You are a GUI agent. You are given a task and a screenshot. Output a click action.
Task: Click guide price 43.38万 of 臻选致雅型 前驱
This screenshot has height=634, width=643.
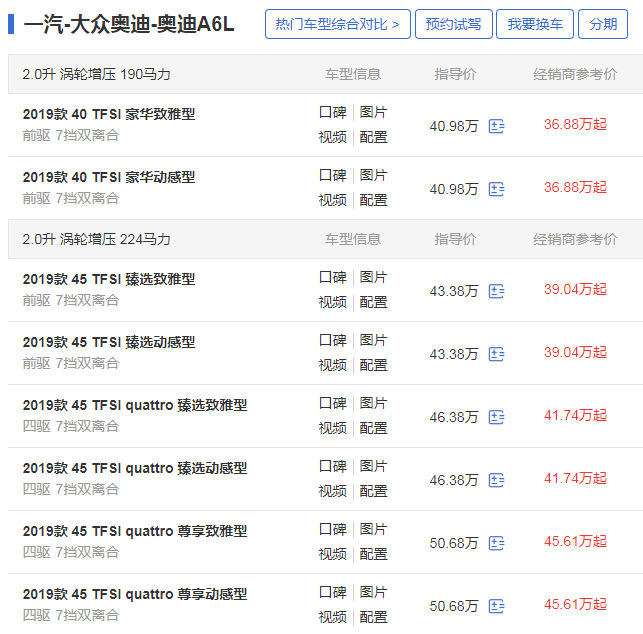(454, 291)
